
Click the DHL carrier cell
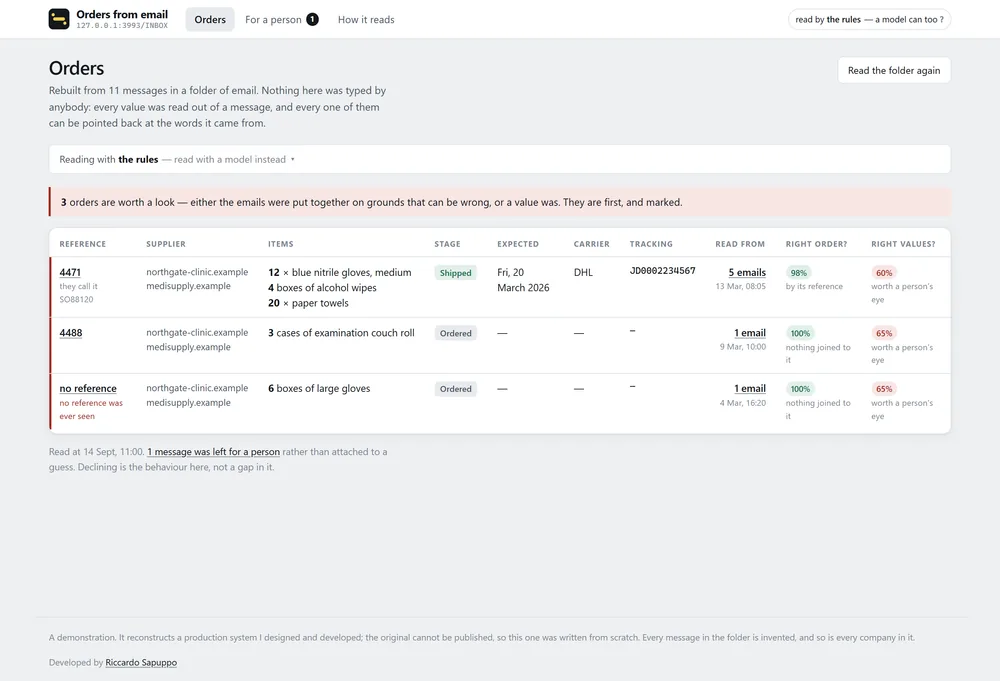coord(583,272)
